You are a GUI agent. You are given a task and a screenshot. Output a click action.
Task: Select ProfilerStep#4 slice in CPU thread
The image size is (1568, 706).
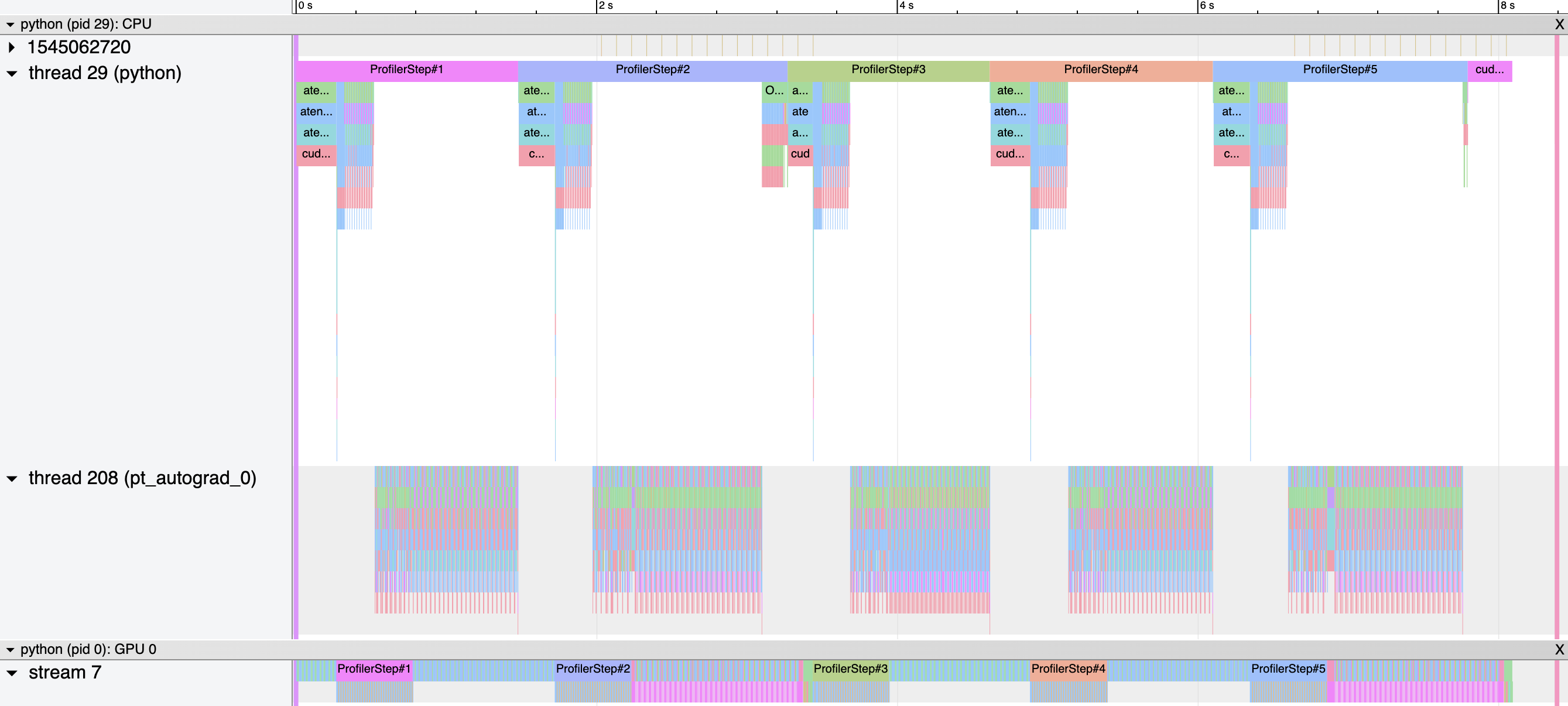1101,70
